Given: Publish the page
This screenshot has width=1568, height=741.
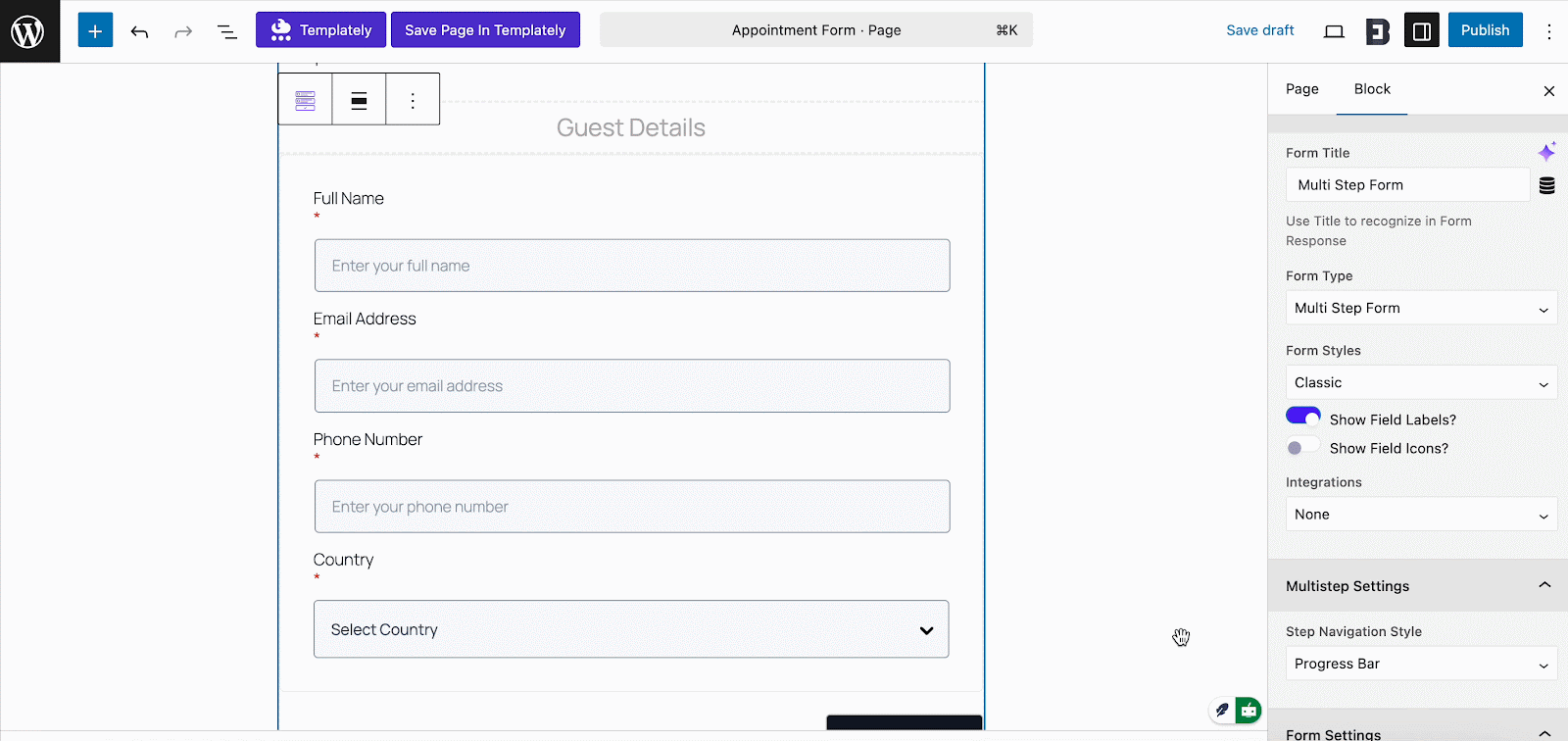Looking at the screenshot, I should pos(1485,30).
